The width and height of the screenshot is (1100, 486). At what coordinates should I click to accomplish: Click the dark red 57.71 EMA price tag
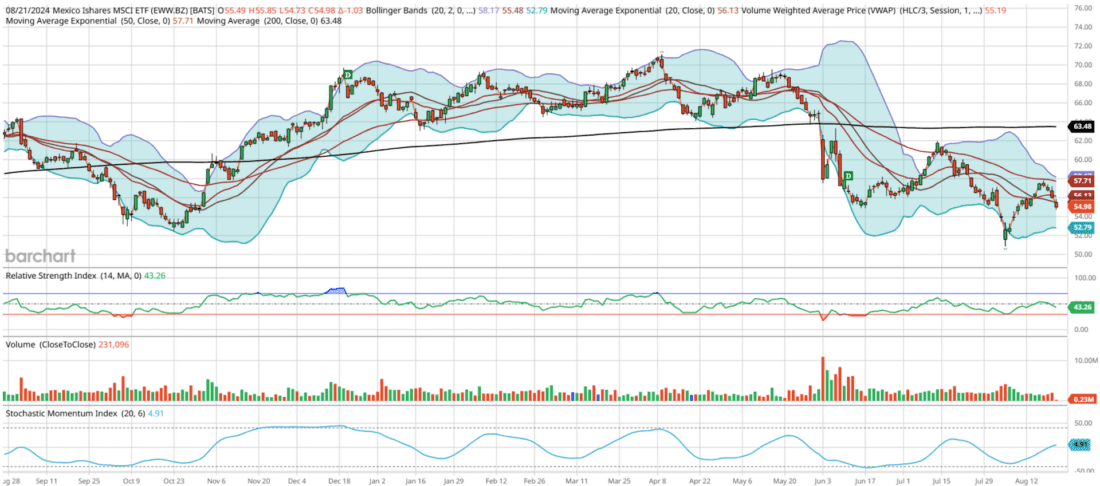pos(1081,181)
